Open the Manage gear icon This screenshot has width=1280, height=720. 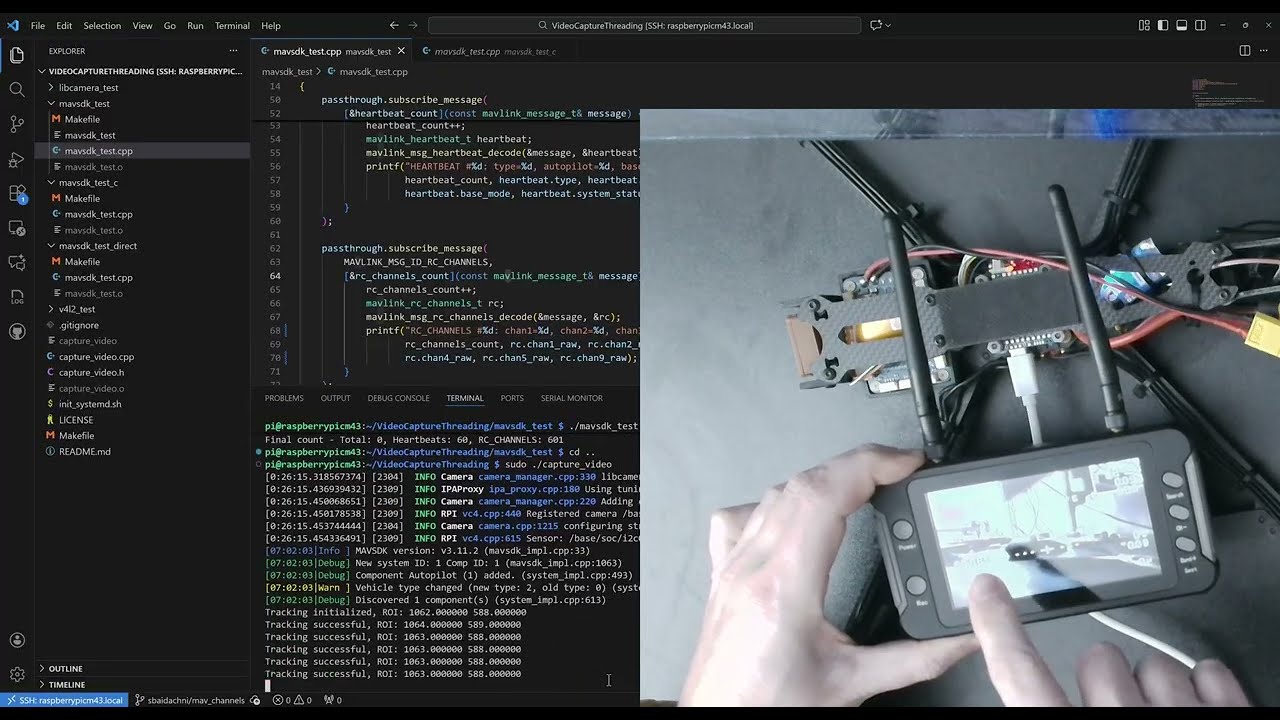[17, 674]
